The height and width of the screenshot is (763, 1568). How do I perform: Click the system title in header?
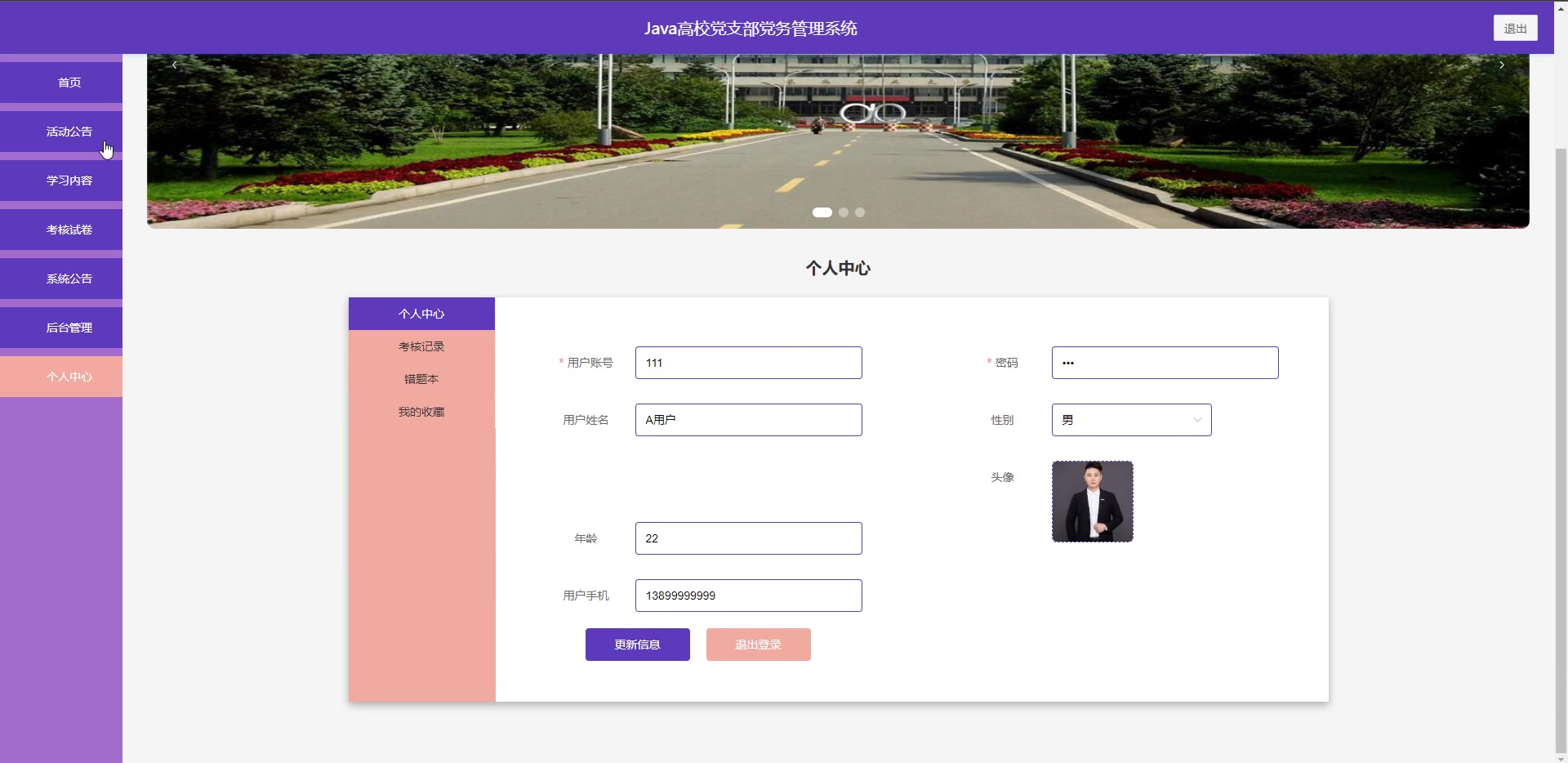click(751, 28)
